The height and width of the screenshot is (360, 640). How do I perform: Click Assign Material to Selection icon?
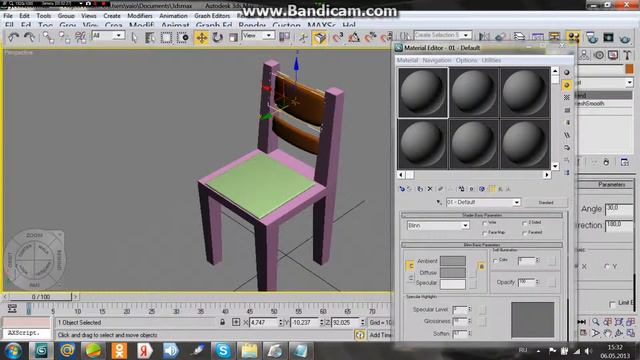[420, 189]
